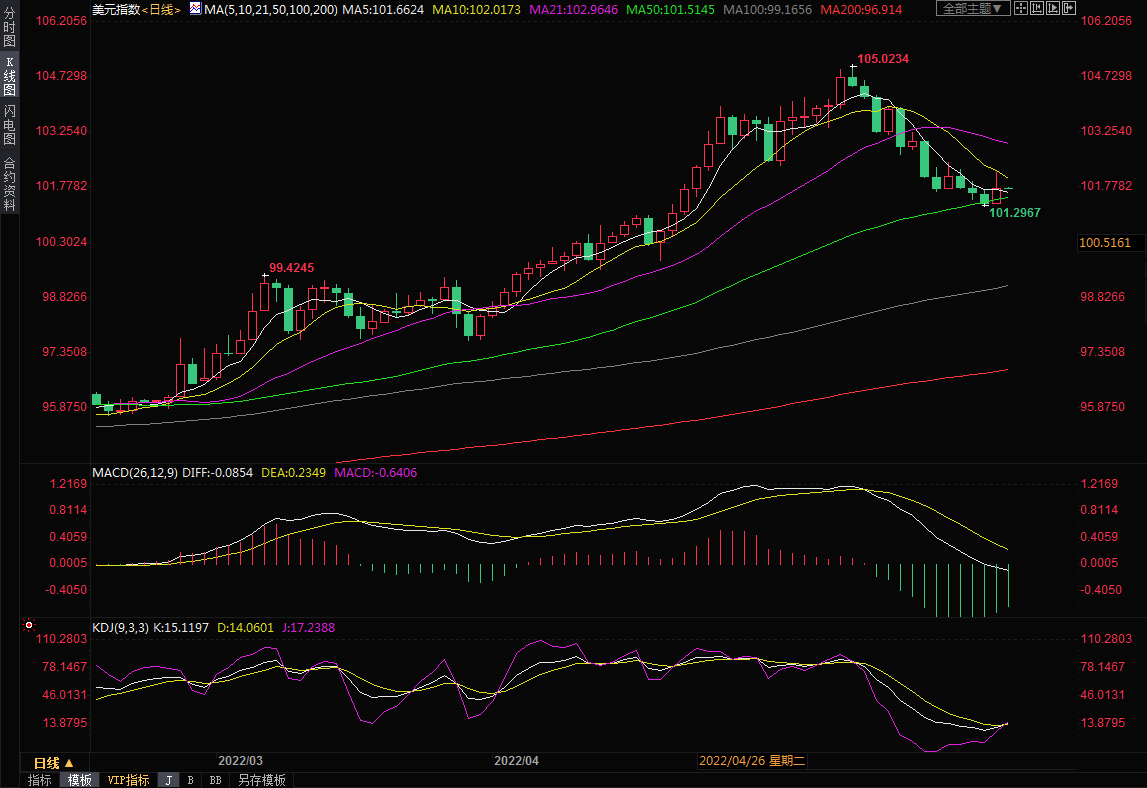
Task: Click the <日线> period label in title
Action: tap(161, 9)
